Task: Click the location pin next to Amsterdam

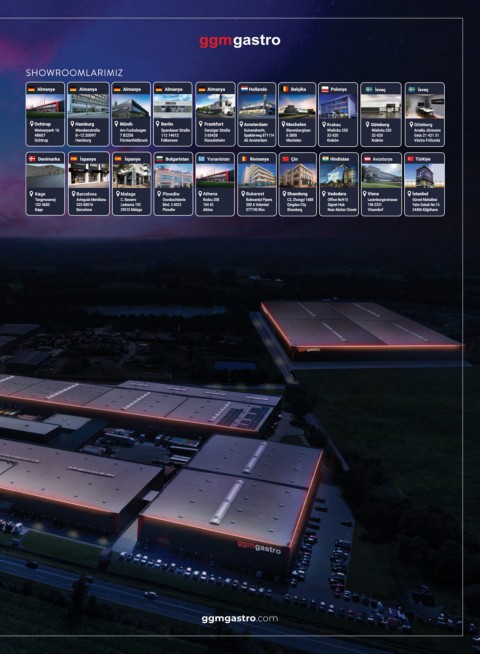Action: (241, 124)
